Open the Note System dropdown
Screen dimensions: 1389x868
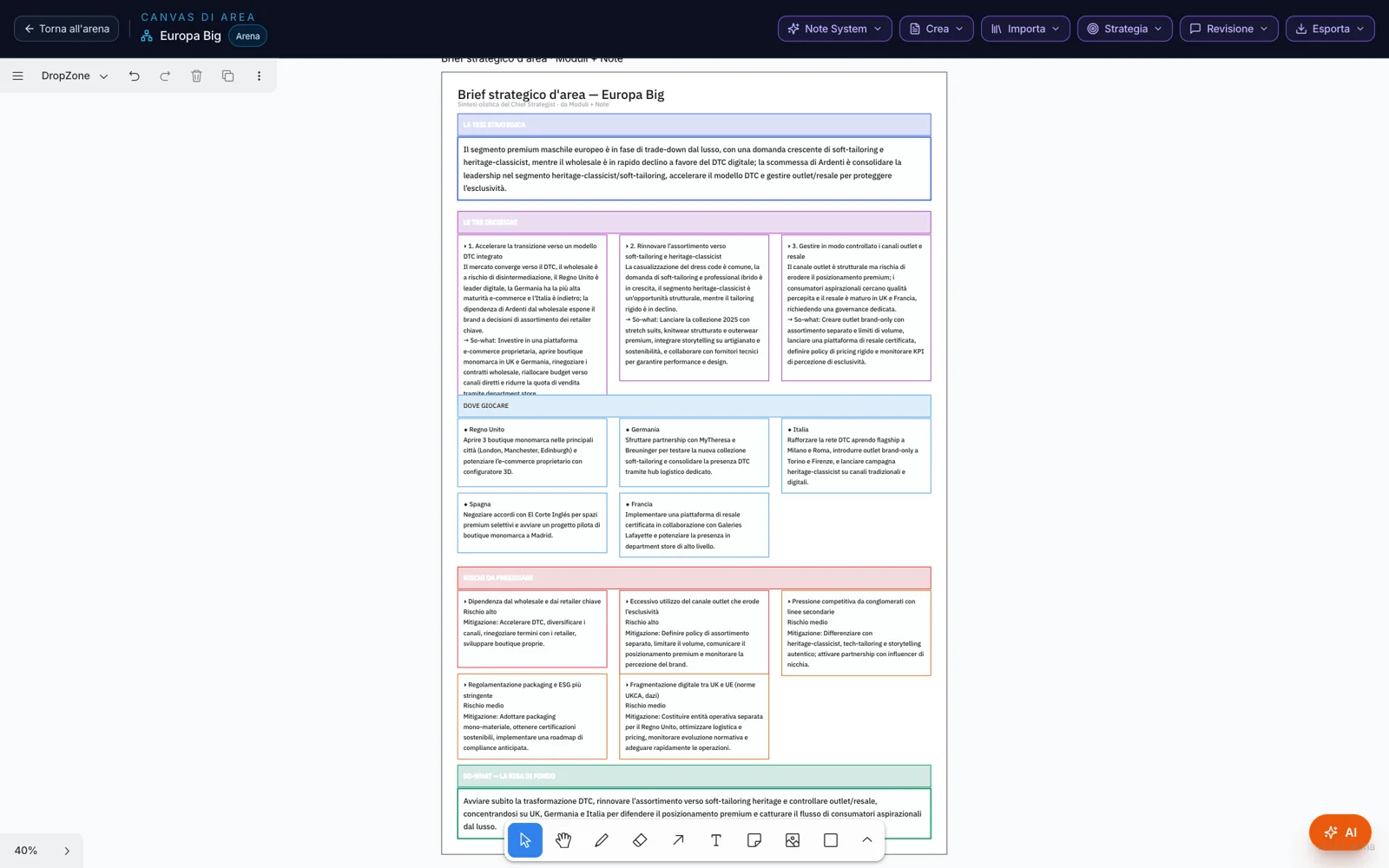pyautogui.click(x=834, y=29)
